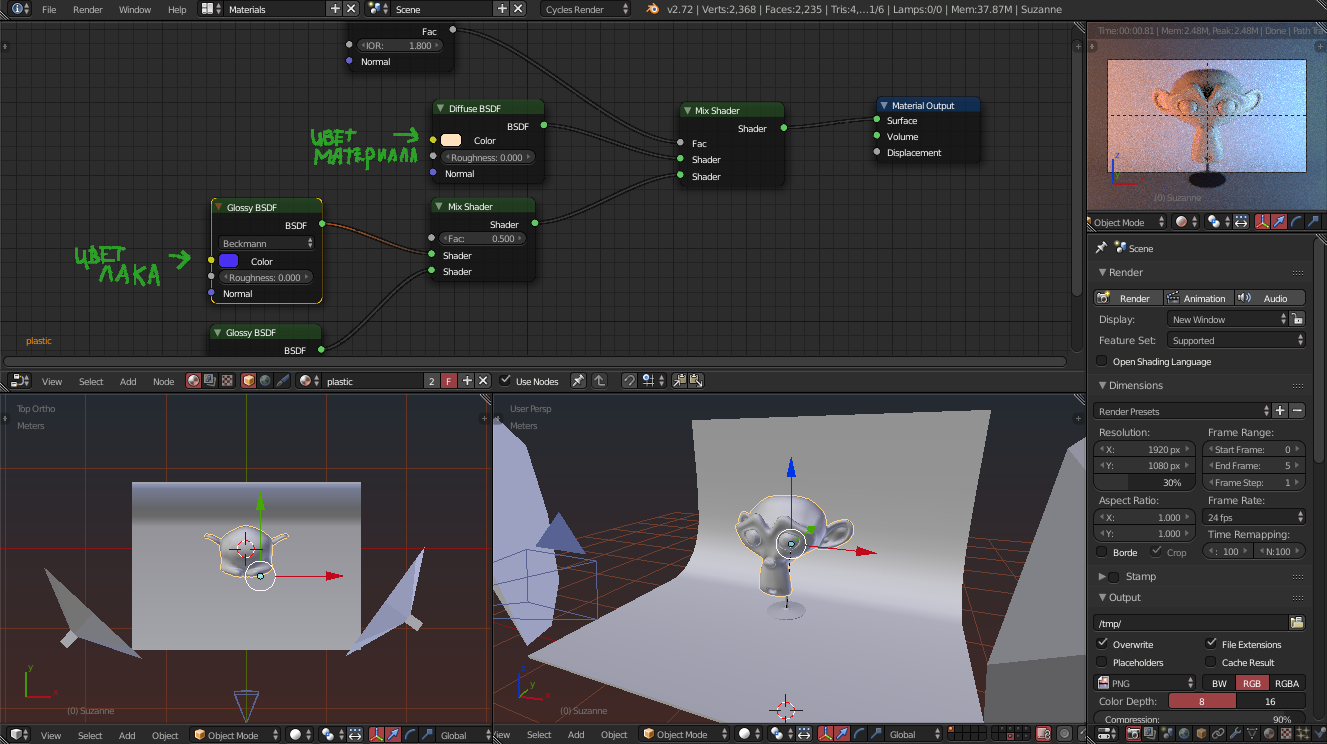The width and height of the screenshot is (1327, 744).
Task: Click the 3D manipulator toggle in properties viewport header
Action: point(1263,222)
